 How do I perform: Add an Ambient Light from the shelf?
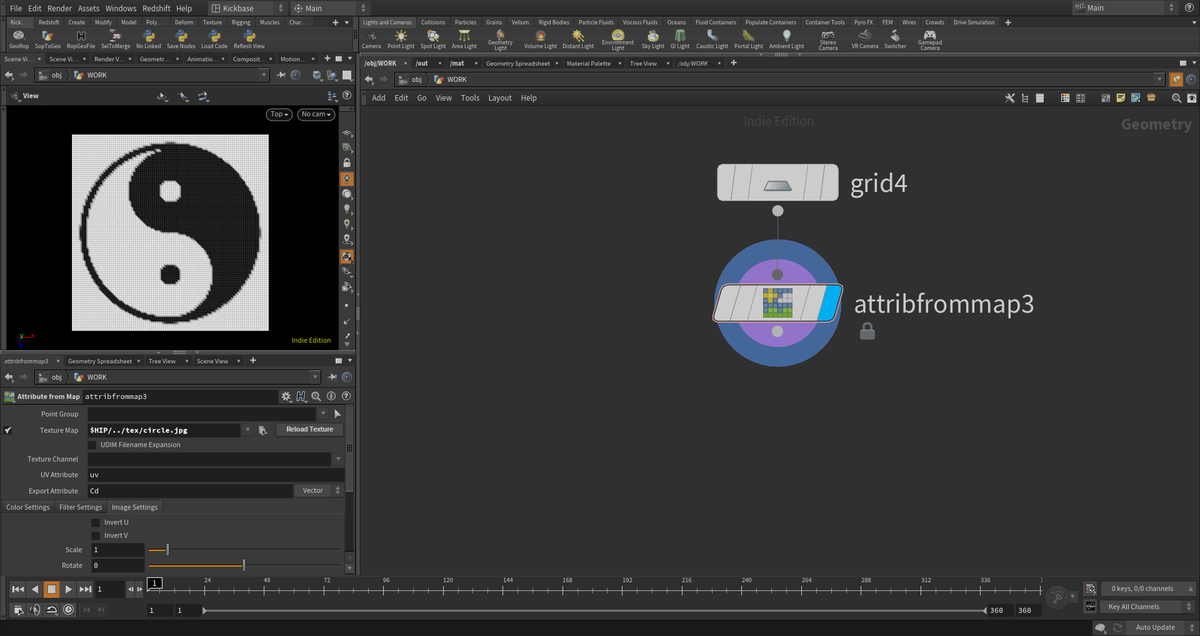pyautogui.click(x=786, y=39)
